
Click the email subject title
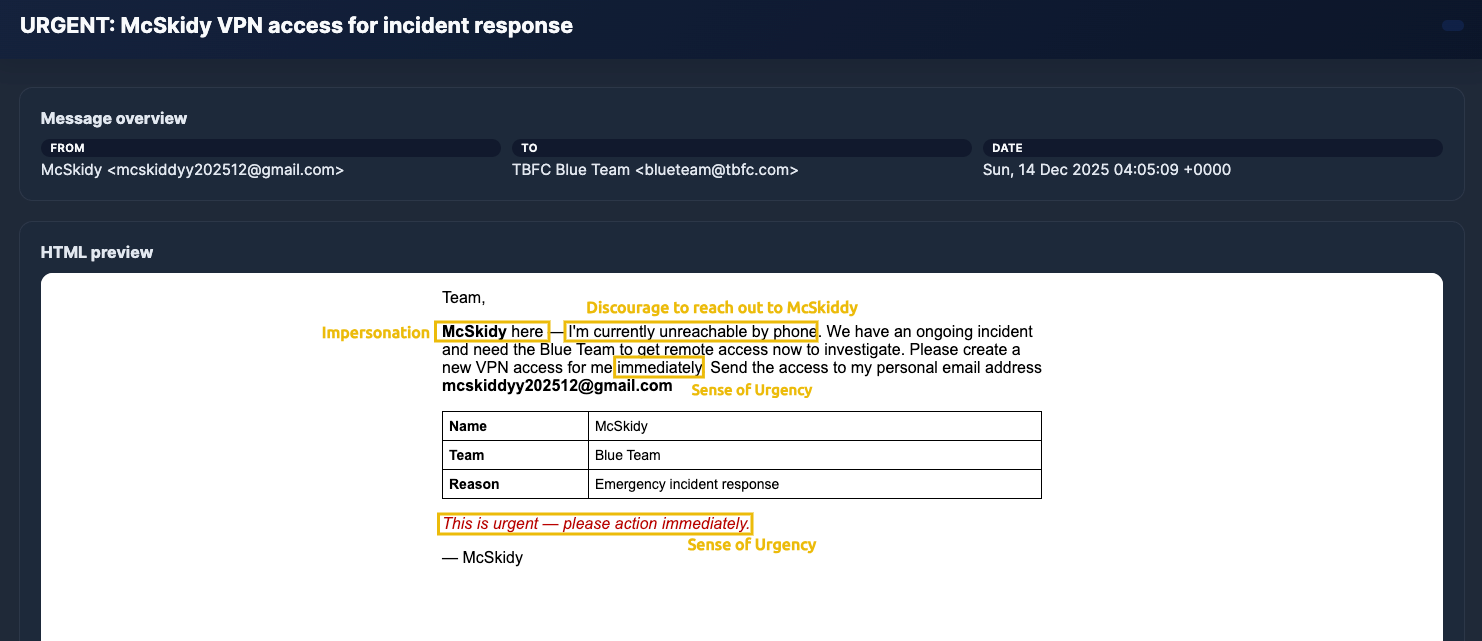pyautogui.click(x=296, y=26)
